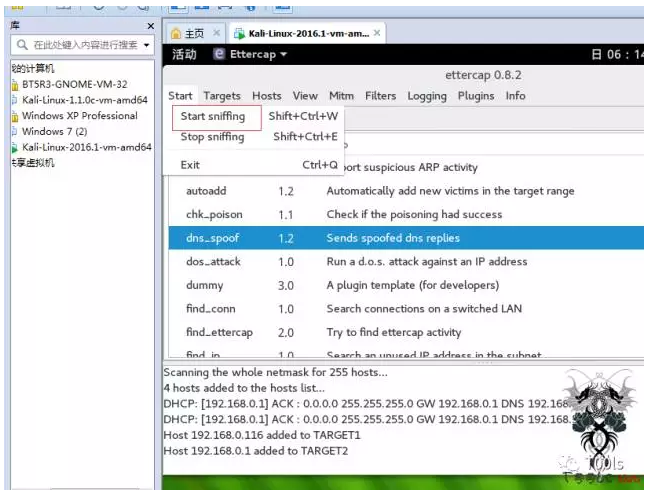Select the dos_attack plugin row
This screenshot has height=491, width=648.
tap(406, 262)
